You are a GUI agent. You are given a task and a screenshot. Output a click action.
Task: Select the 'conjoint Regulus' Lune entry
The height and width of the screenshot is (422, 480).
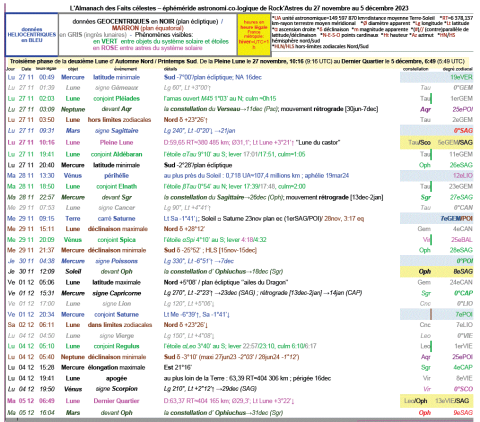[x=116, y=346]
